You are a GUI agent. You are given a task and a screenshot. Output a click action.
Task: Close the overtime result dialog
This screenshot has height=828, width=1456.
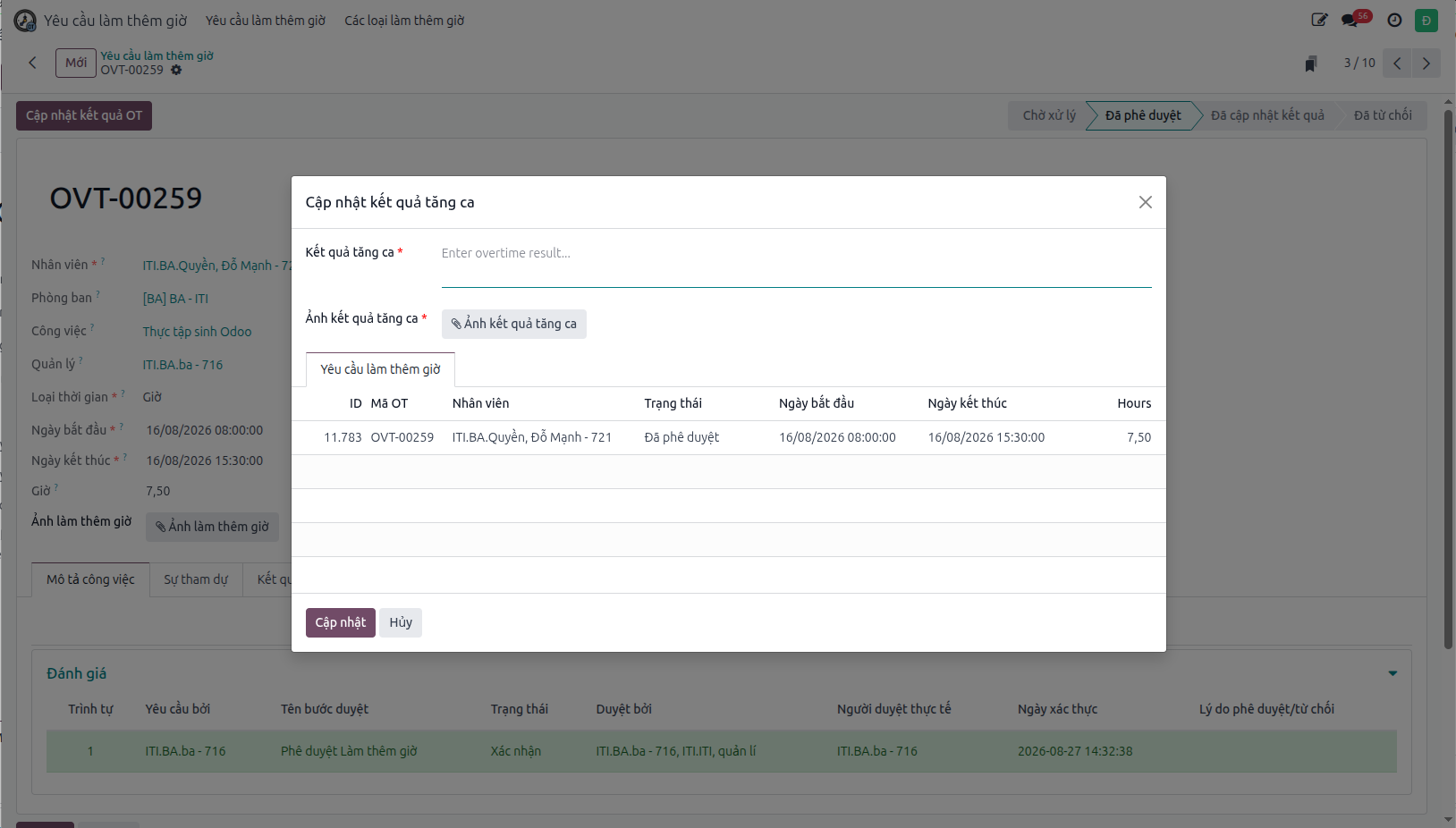[x=1145, y=202]
